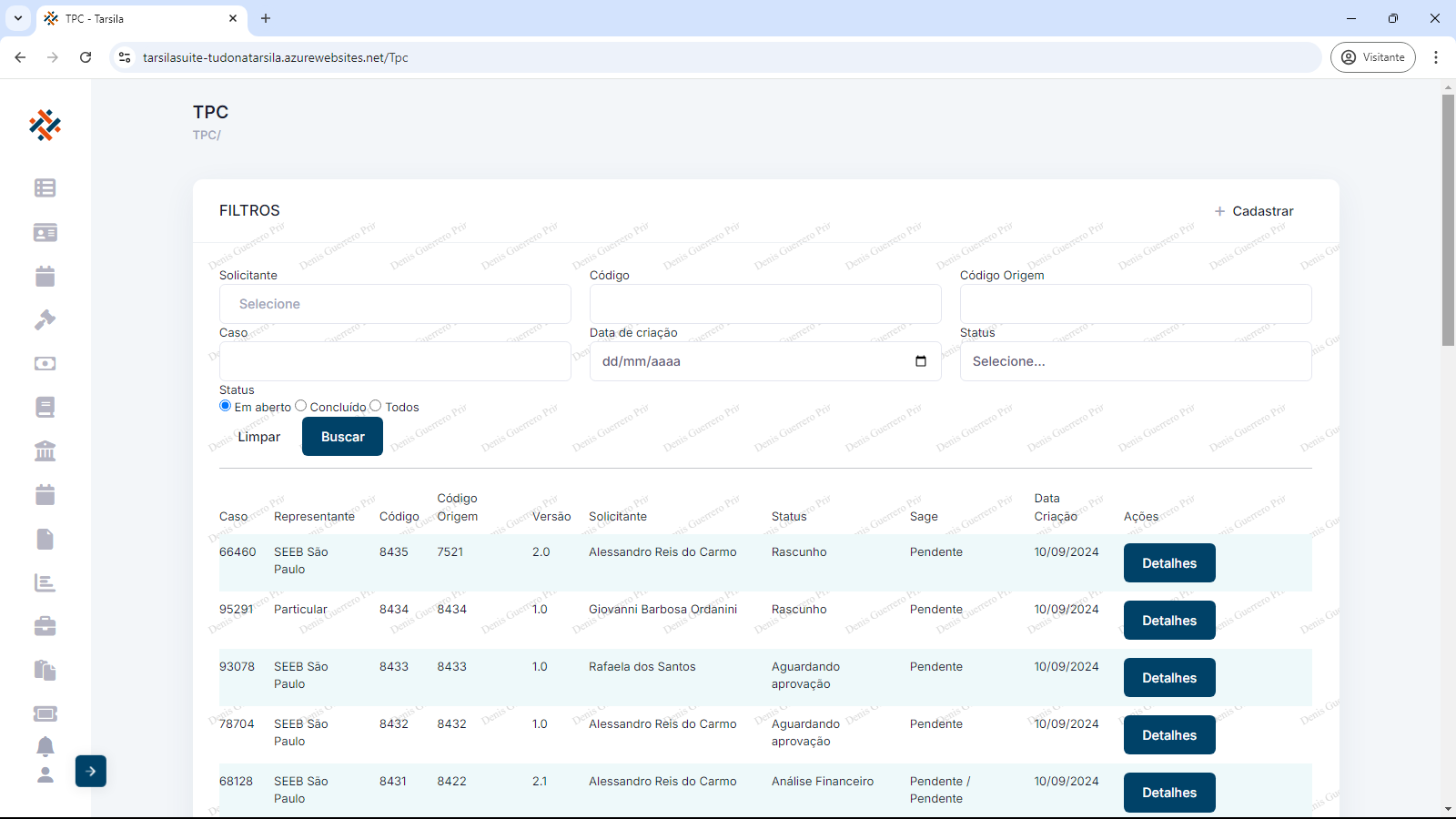Open the ID card sidebar icon
The image size is (1456, 819).
point(45,232)
